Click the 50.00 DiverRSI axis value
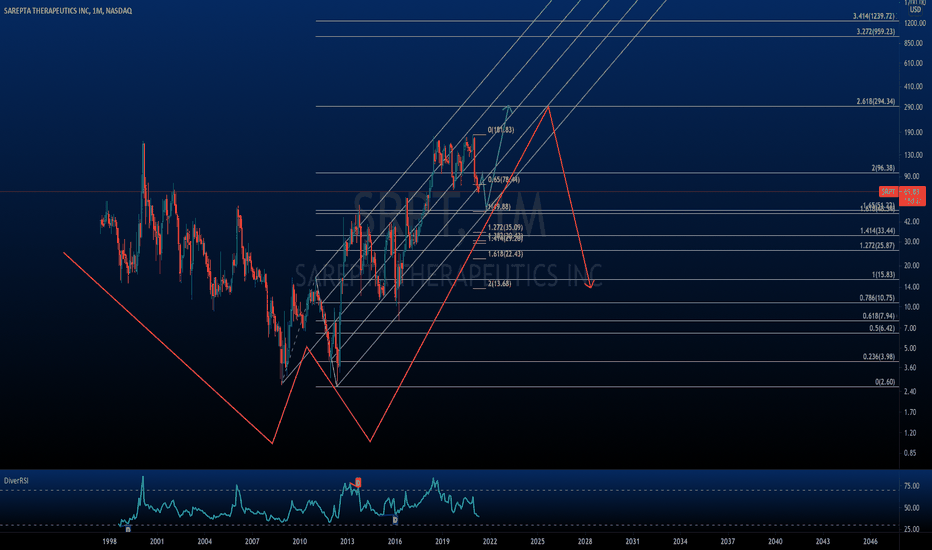 tap(912, 508)
